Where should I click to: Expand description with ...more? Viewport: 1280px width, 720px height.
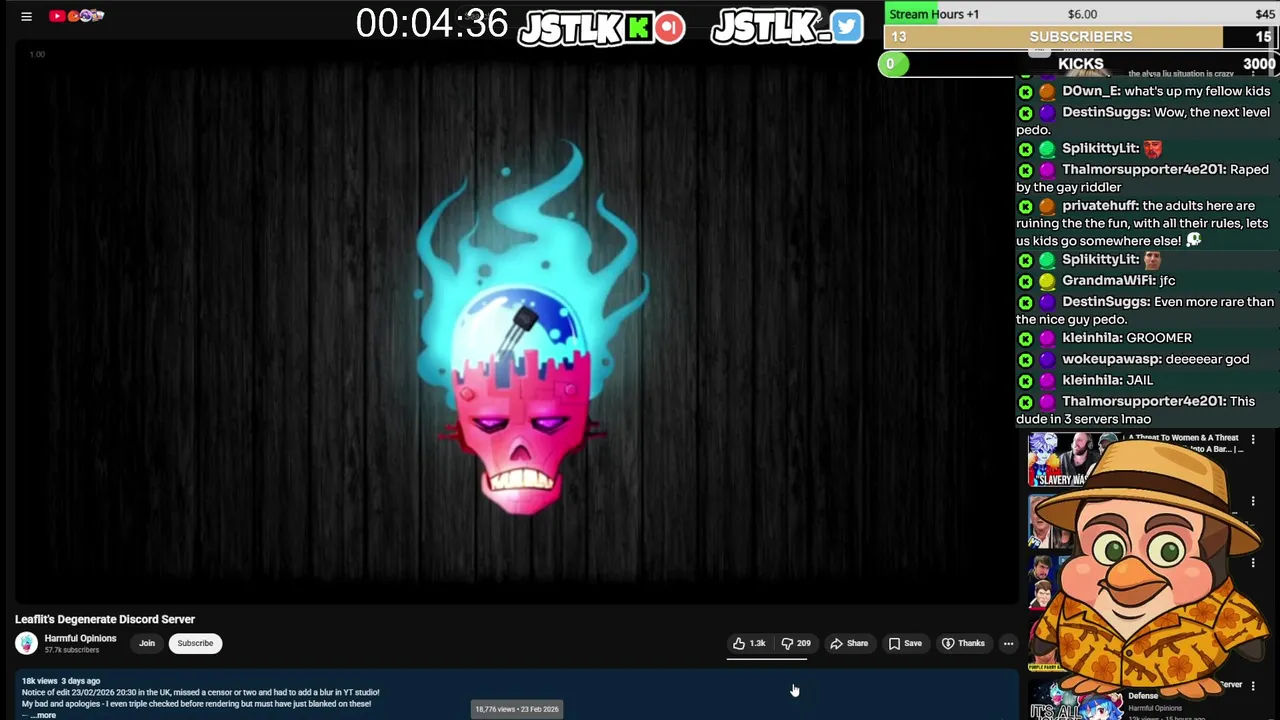click(43, 715)
